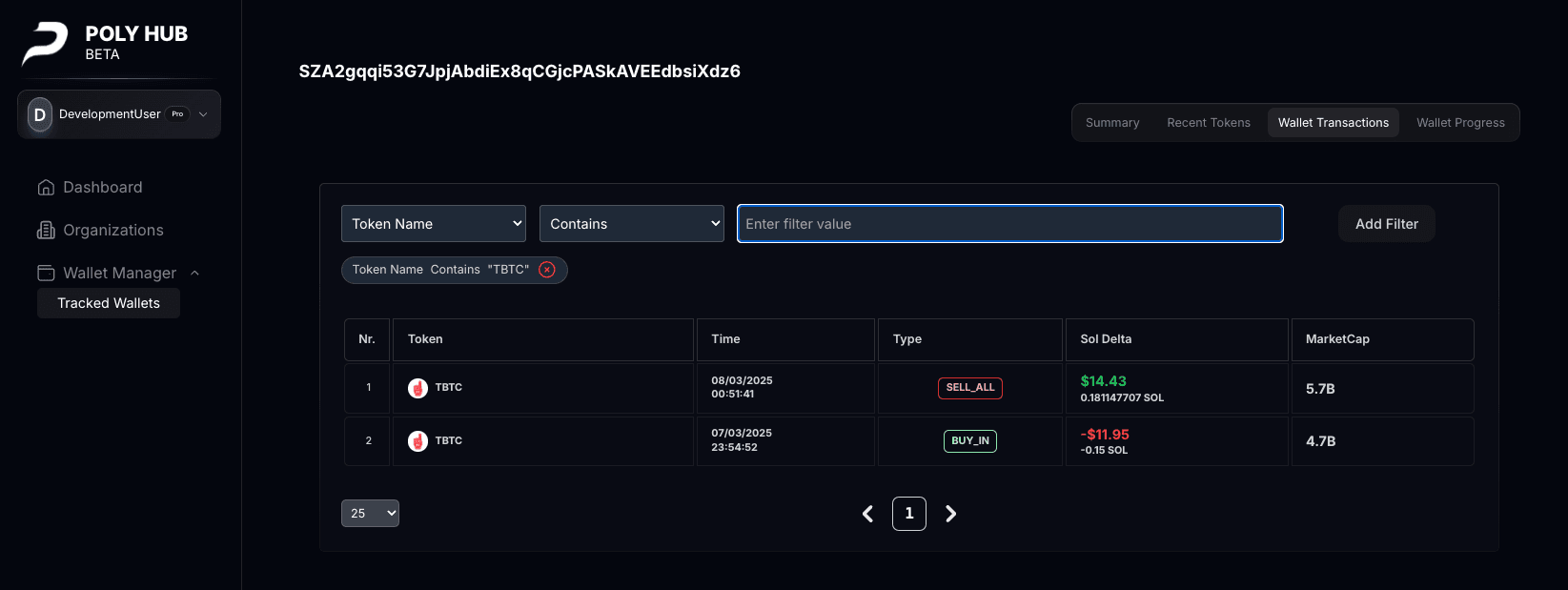Click the Token column header
Viewport: 1568px width, 590px height.
pyautogui.click(x=543, y=339)
